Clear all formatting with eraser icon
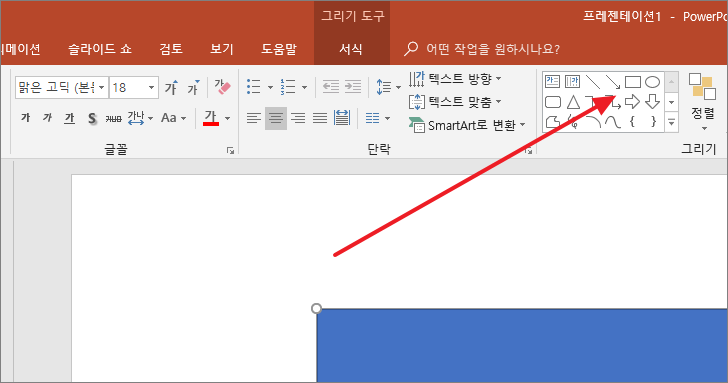This screenshot has height=383, width=728. [x=222, y=87]
